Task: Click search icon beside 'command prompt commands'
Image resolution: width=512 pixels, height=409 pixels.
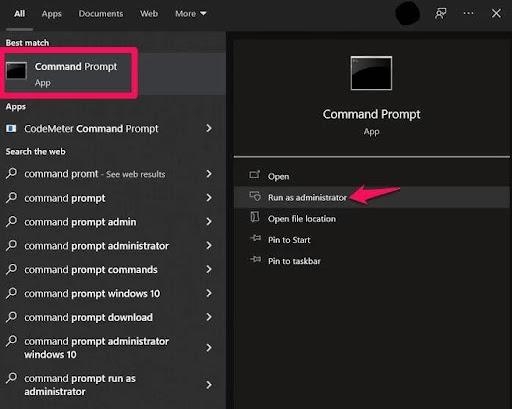Action: pyautogui.click(x=11, y=269)
